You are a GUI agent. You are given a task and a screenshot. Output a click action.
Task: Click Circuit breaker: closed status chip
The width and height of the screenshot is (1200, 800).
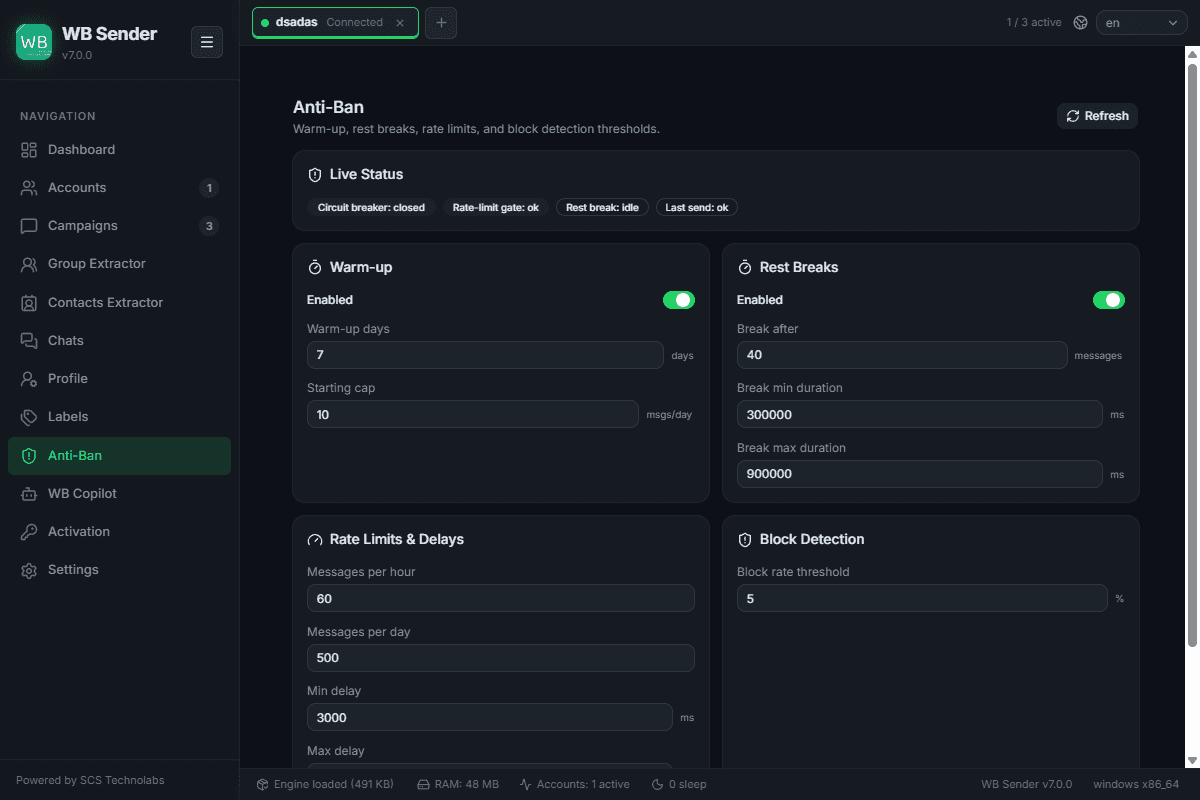pyautogui.click(x=371, y=208)
